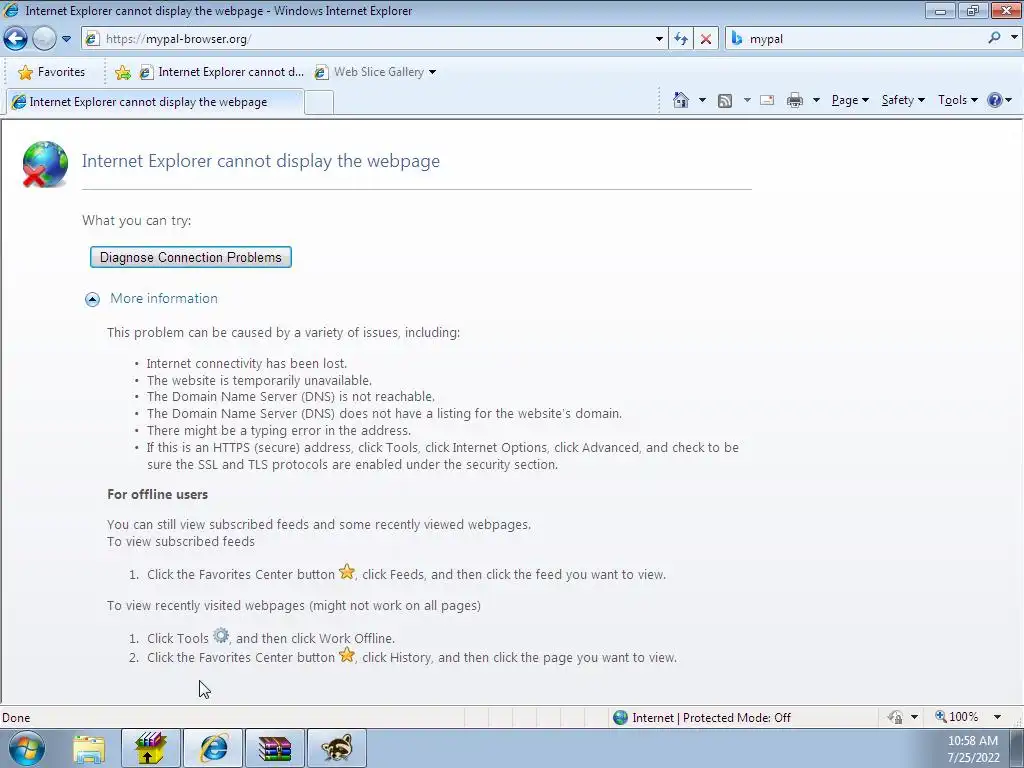
Task: Switch to Internet Explorer taskbar icon
Action: point(213,748)
